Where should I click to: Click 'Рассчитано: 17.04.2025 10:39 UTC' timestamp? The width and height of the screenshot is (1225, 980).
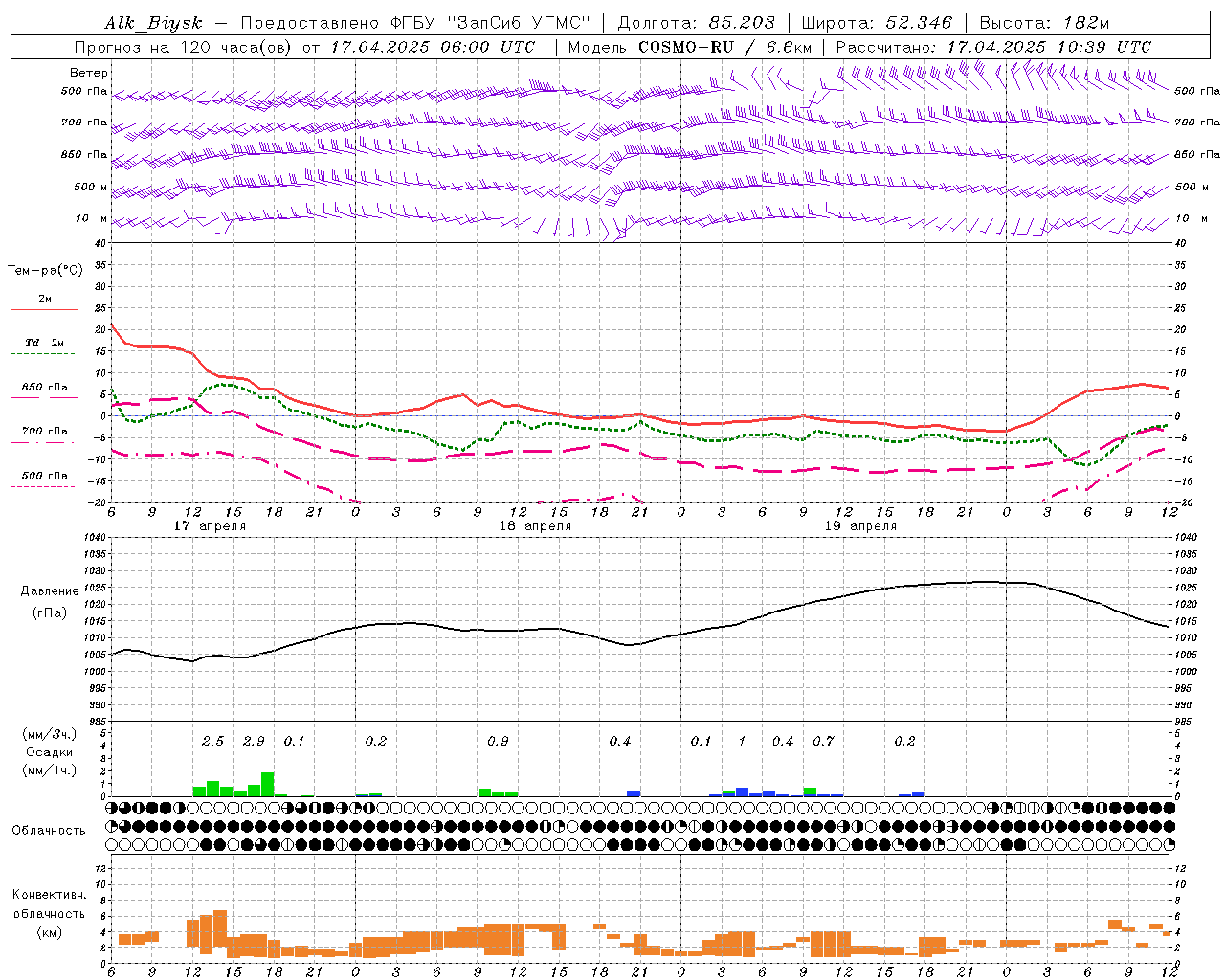(x=993, y=47)
